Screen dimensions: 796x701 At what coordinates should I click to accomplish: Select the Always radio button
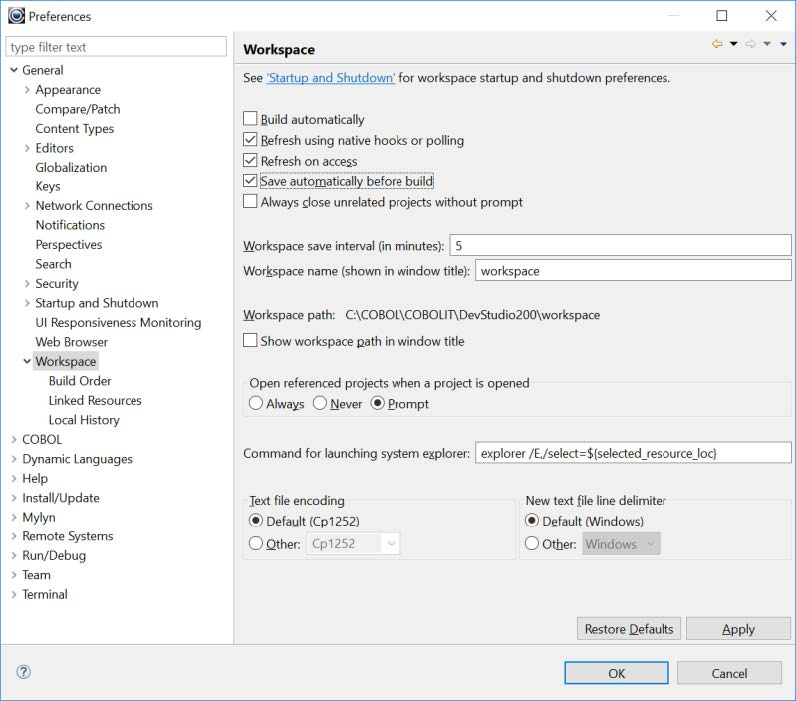[256, 404]
